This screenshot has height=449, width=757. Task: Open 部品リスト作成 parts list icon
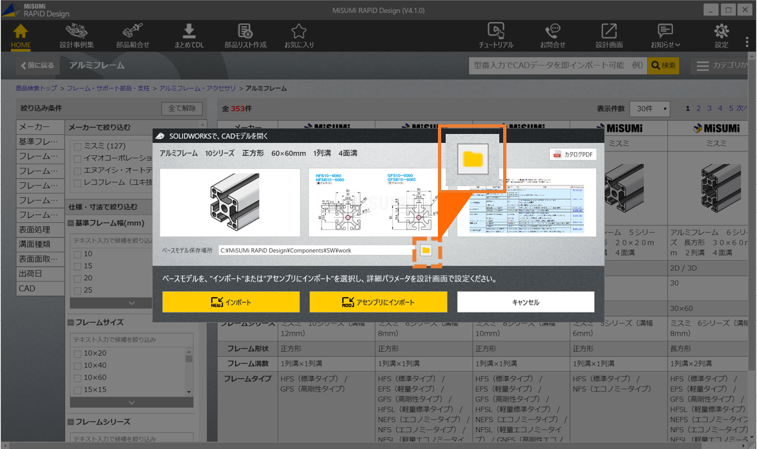245,35
